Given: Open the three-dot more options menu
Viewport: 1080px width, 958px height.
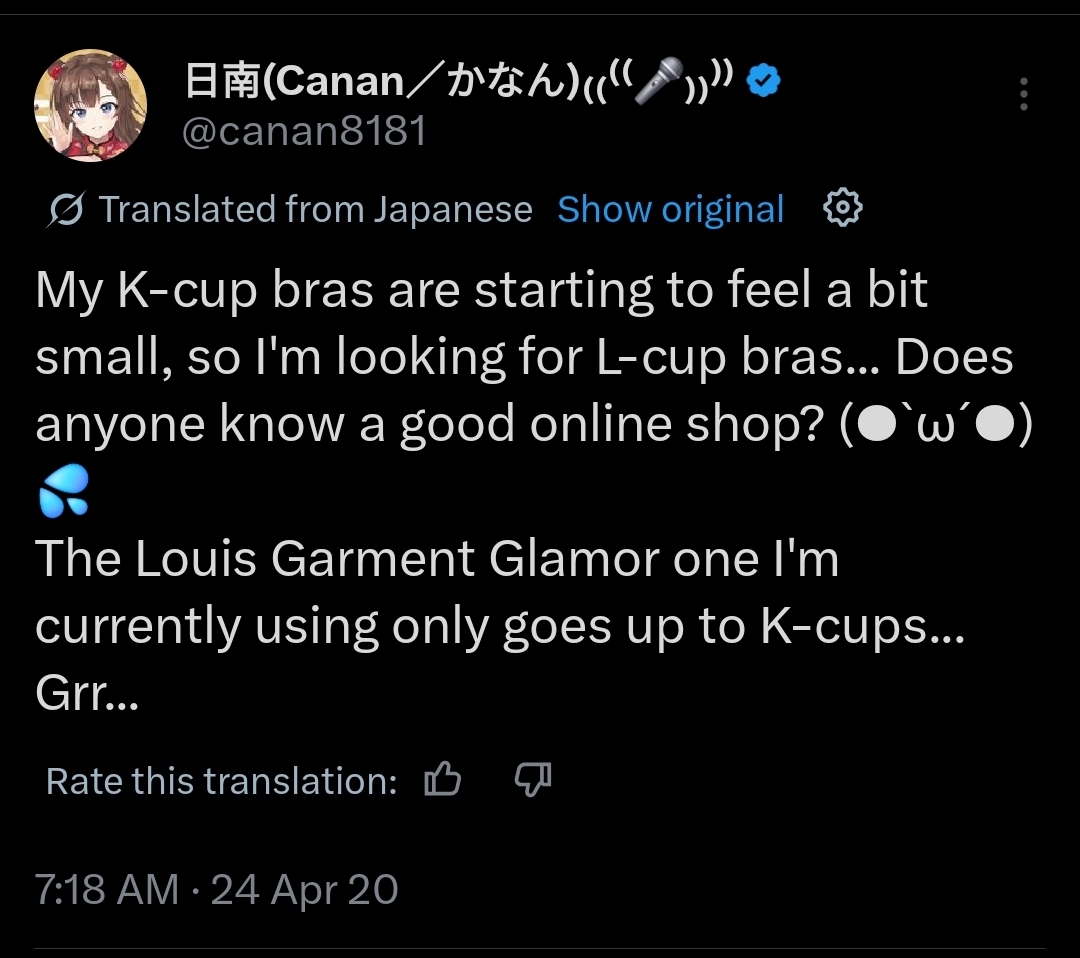Looking at the screenshot, I should coord(1024,94).
